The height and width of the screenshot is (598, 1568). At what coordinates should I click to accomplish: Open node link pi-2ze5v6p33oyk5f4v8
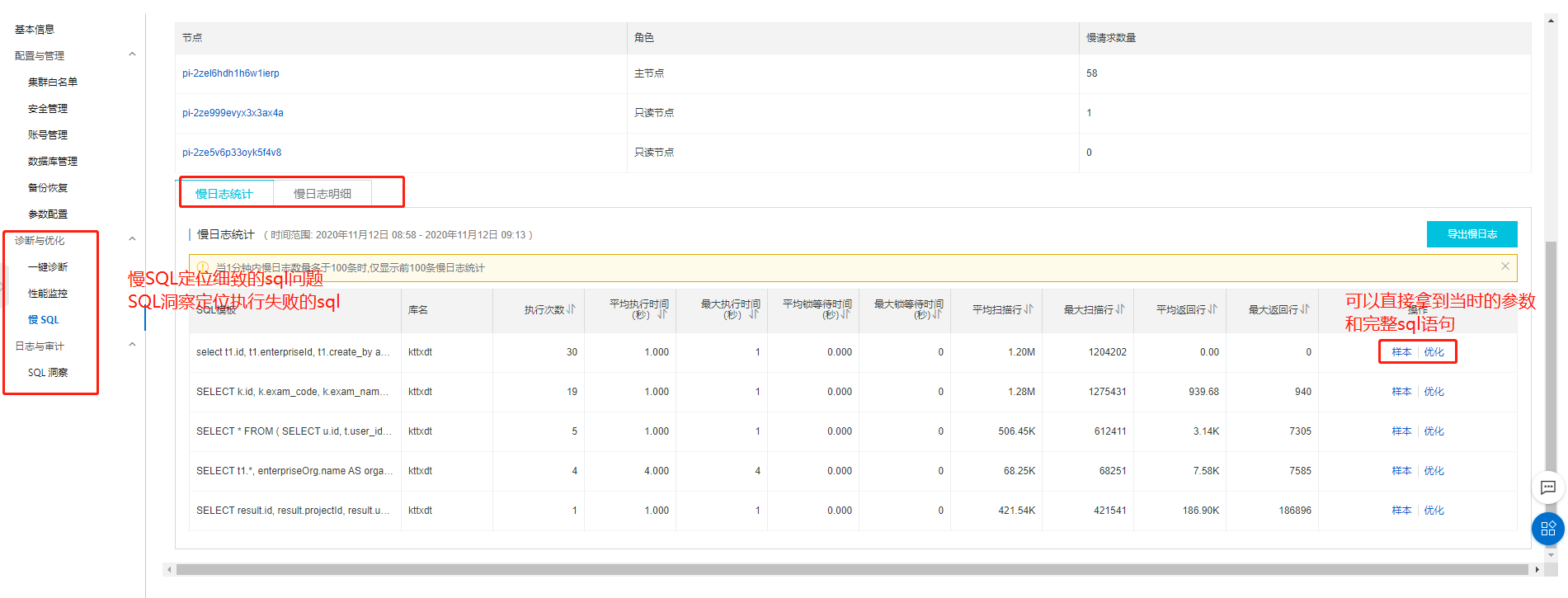pyautogui.click(x=232, y=153)
